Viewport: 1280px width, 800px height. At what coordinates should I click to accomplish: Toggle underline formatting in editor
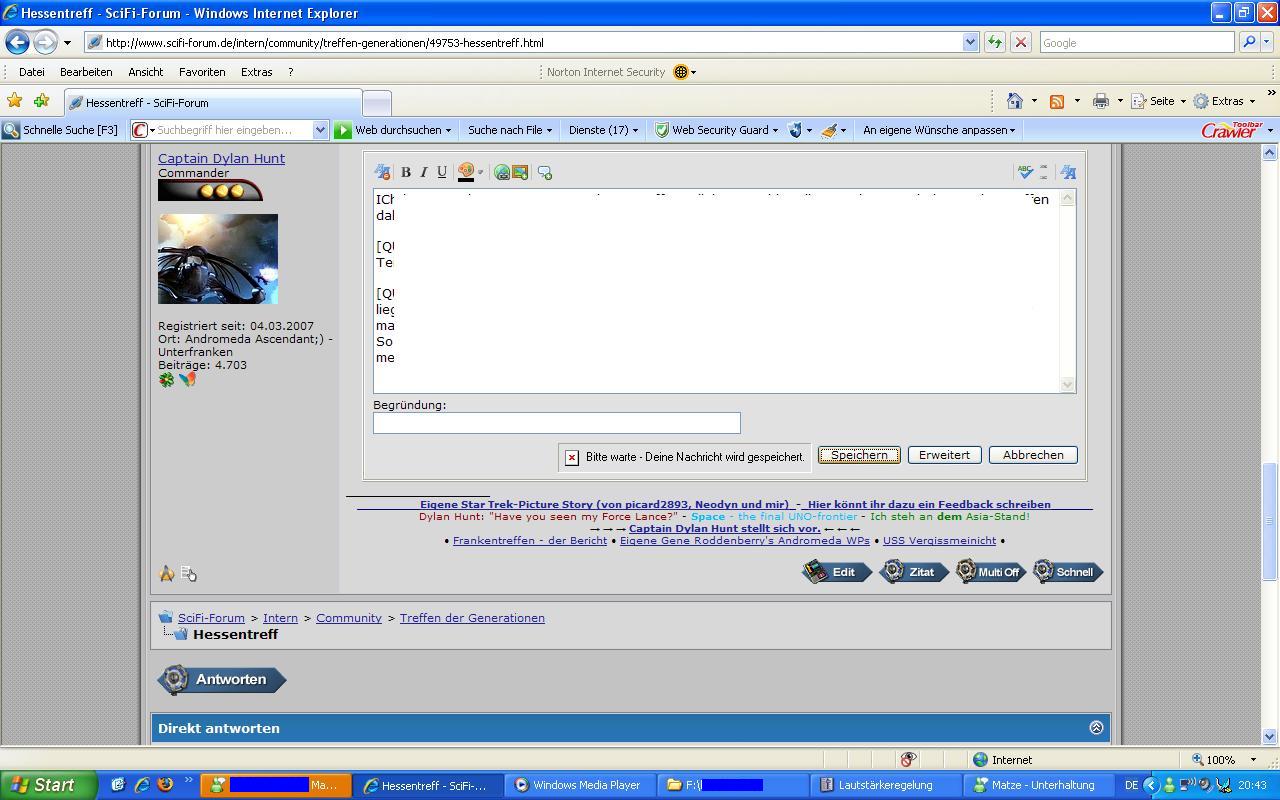(x=442, y=173)
